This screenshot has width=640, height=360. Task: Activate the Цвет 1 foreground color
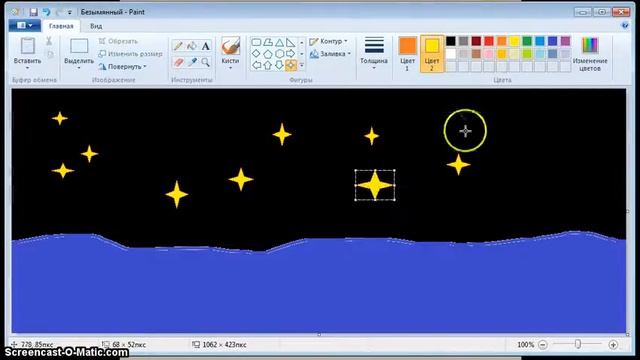(x=407, y=53)
